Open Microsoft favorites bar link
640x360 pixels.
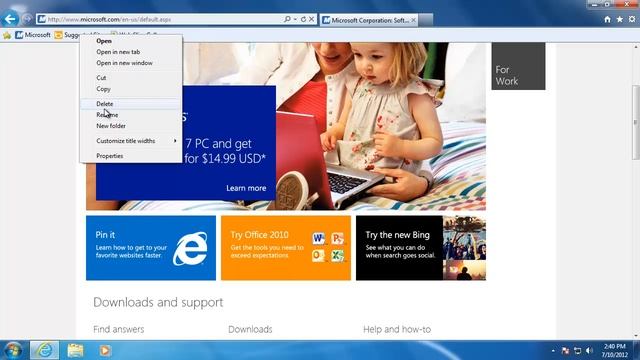pyautogui.click(x=33, y=35)
